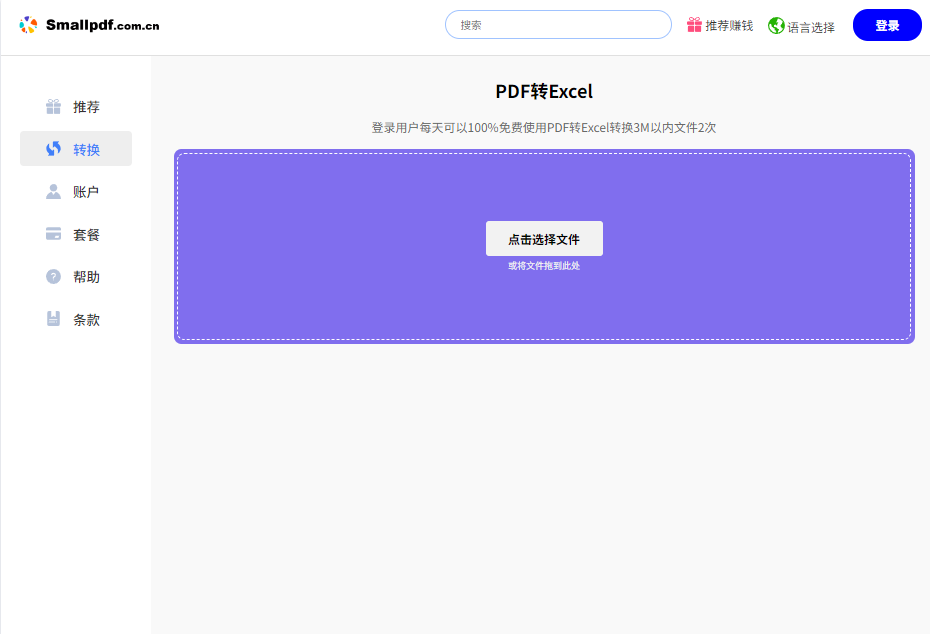Go to 账户 label in sidebar
This screenshot has width=930, height=634.
86,192
